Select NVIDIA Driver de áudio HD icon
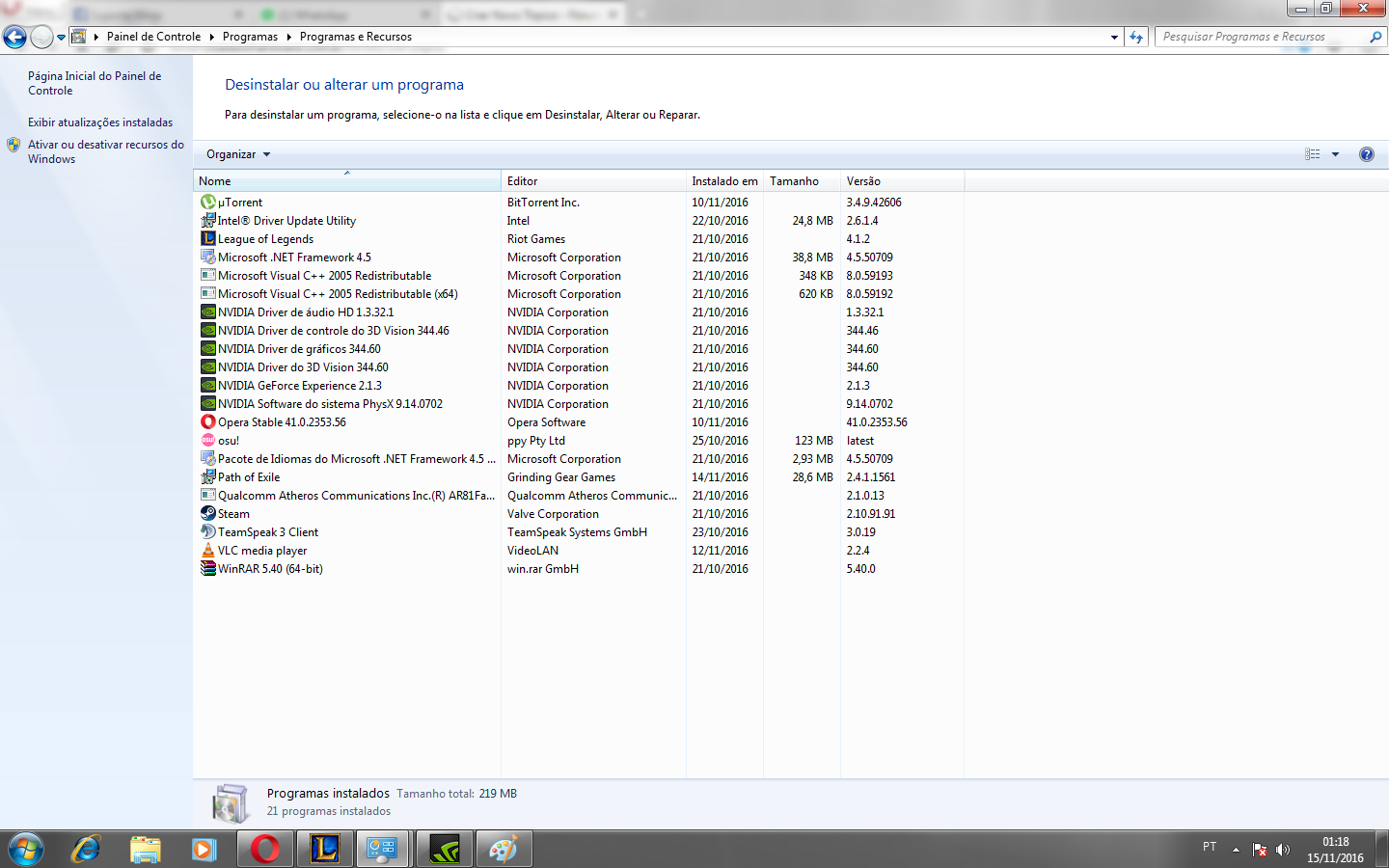The height and width of the screenshot is (868, 1389). (x=208, y=312)
